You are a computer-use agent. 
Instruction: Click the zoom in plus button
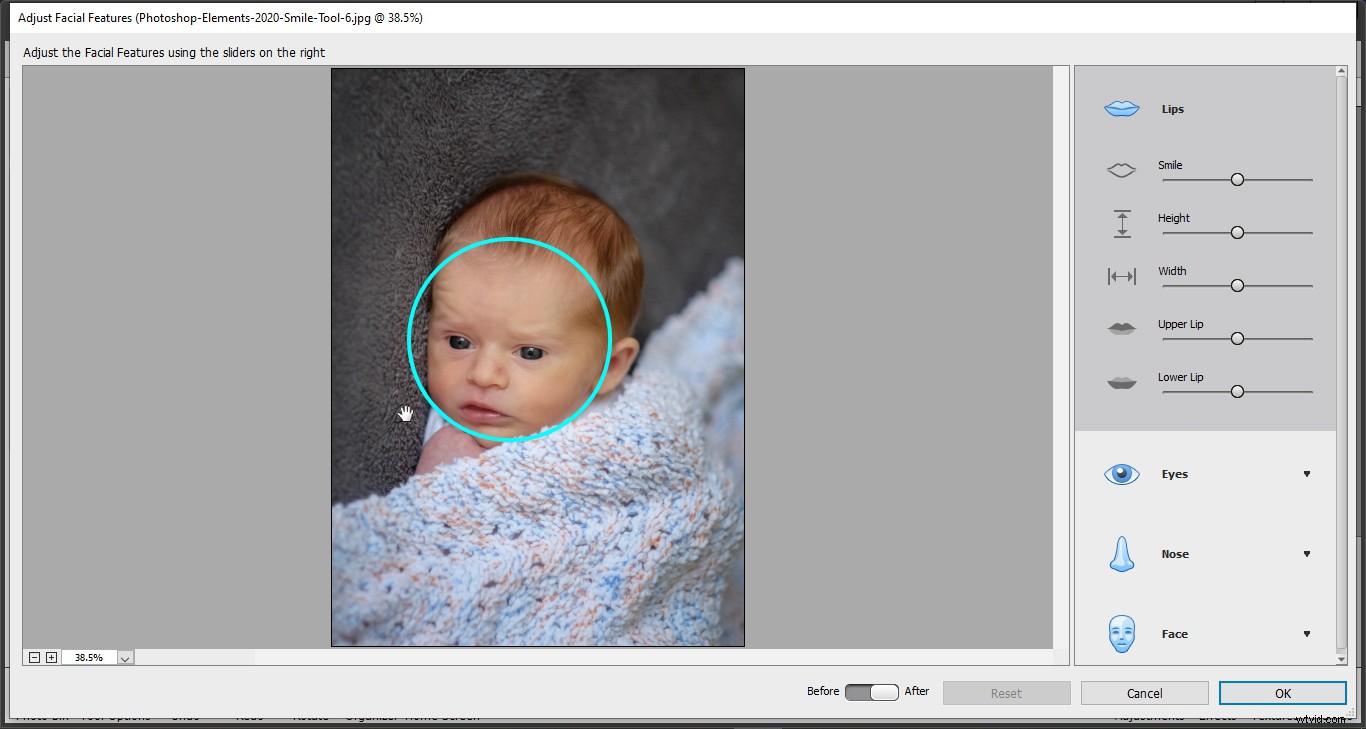[x=52, y=657]
